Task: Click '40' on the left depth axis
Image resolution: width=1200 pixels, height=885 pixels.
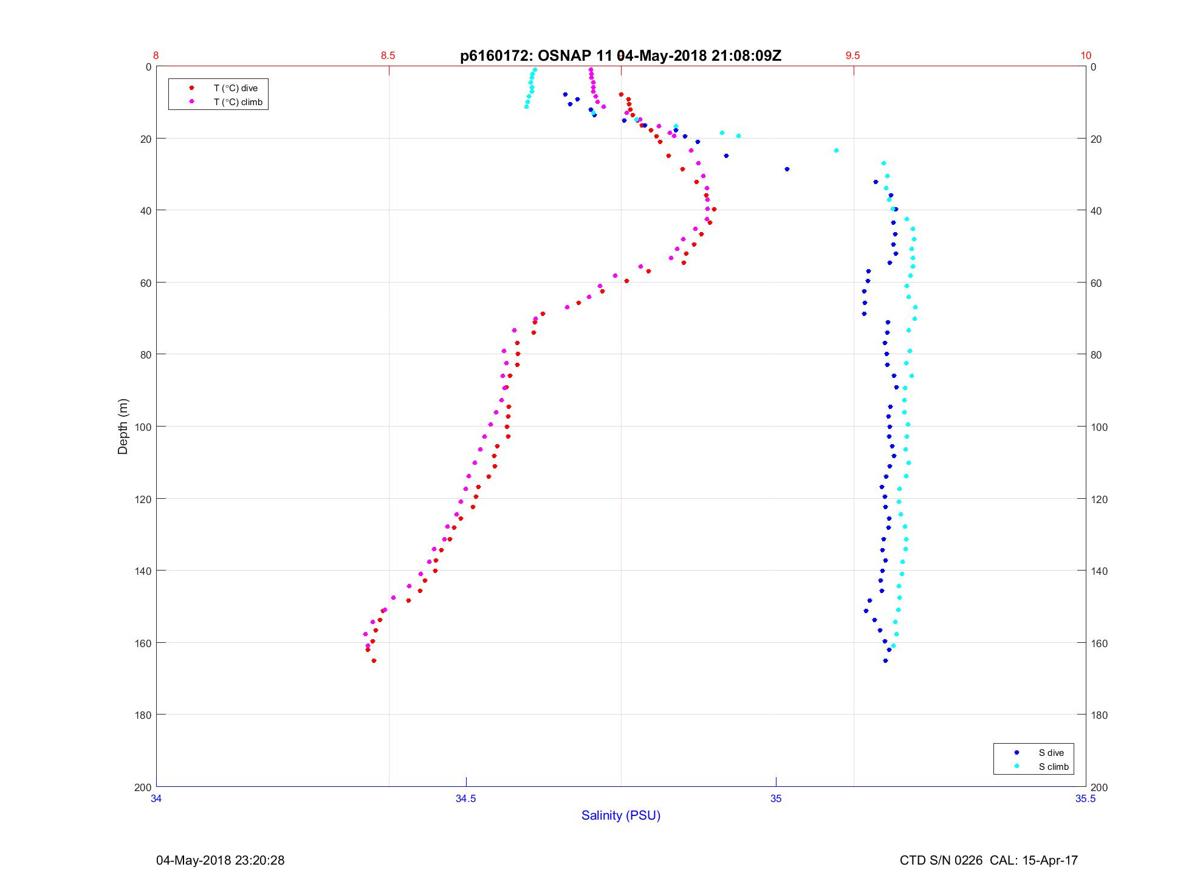Action: 145,211
